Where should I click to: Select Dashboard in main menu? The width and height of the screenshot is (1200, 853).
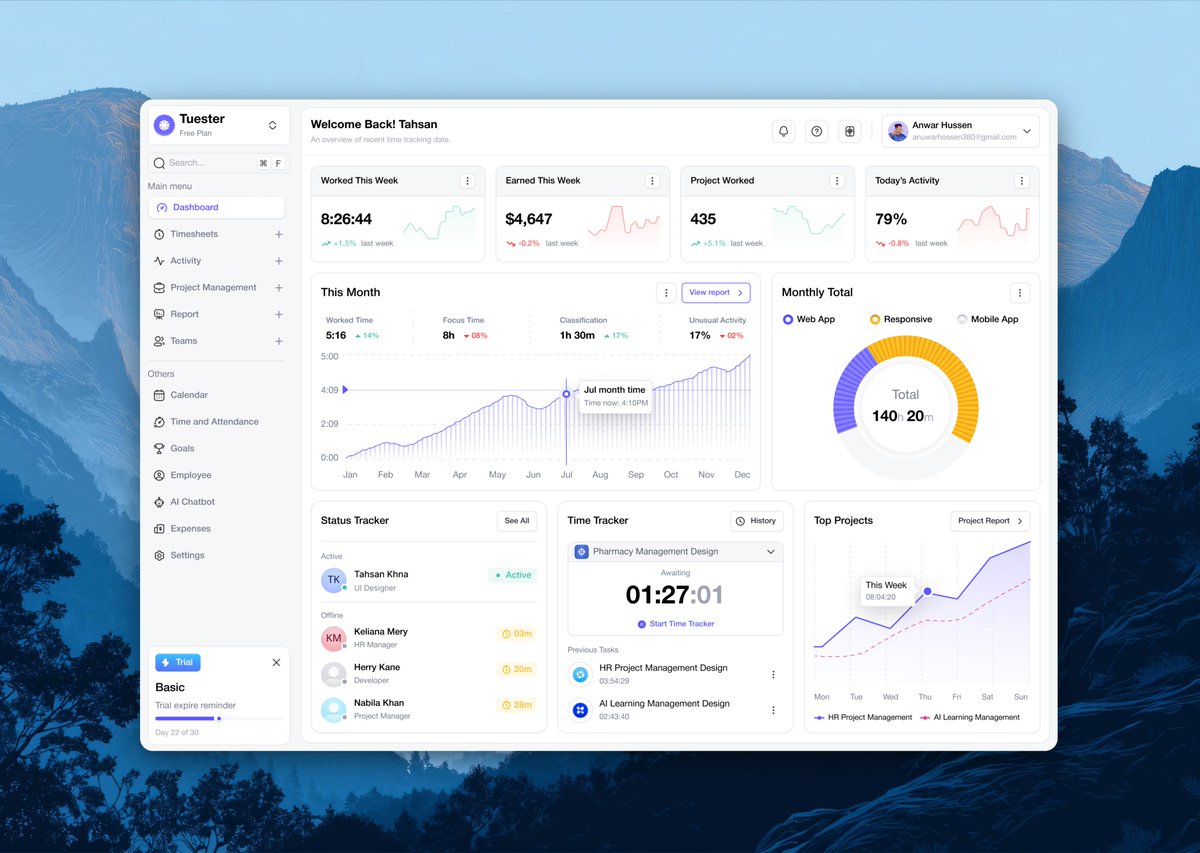[216, 208]
